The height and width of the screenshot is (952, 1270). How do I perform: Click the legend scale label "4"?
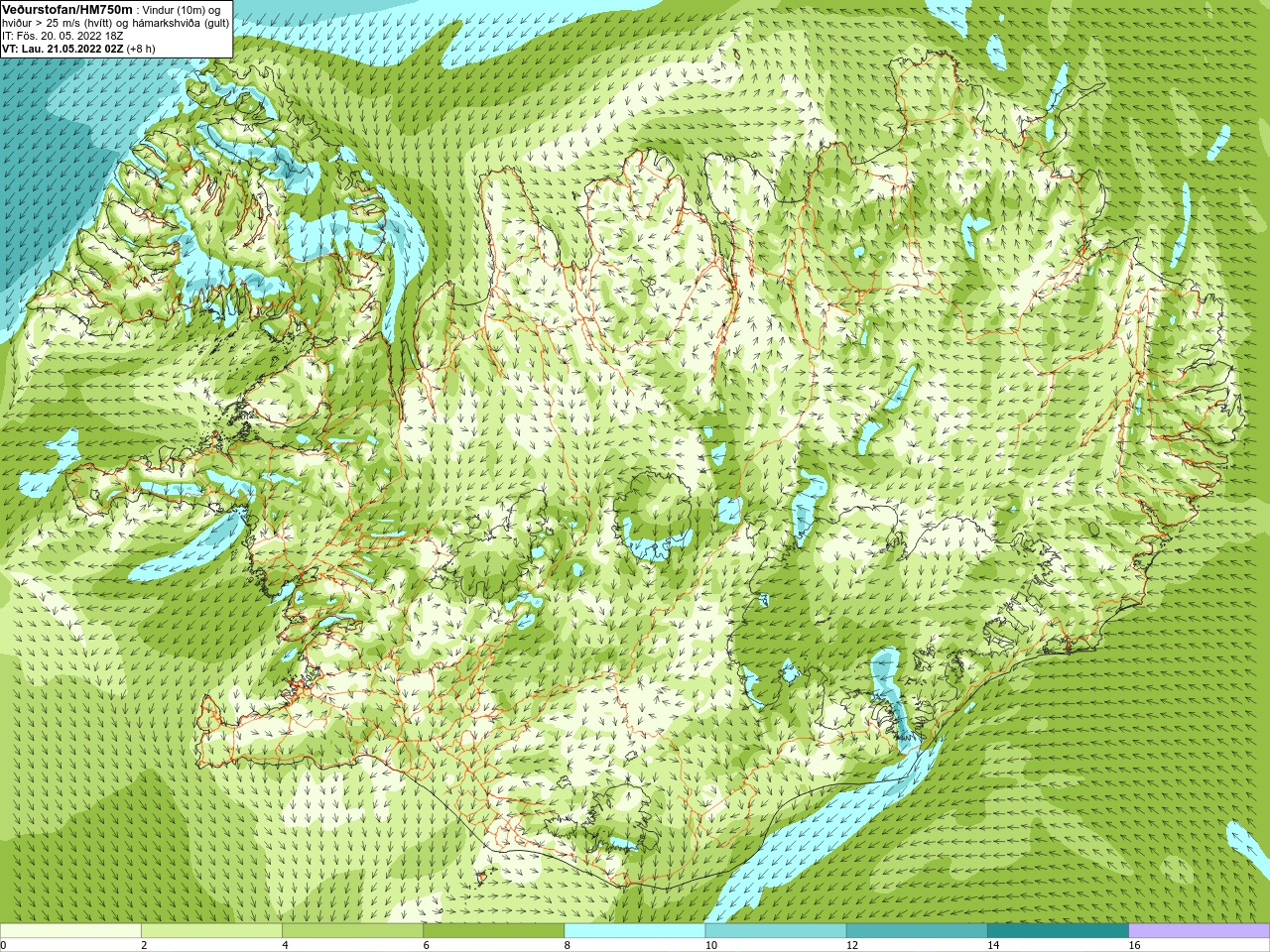pos(285,946)
